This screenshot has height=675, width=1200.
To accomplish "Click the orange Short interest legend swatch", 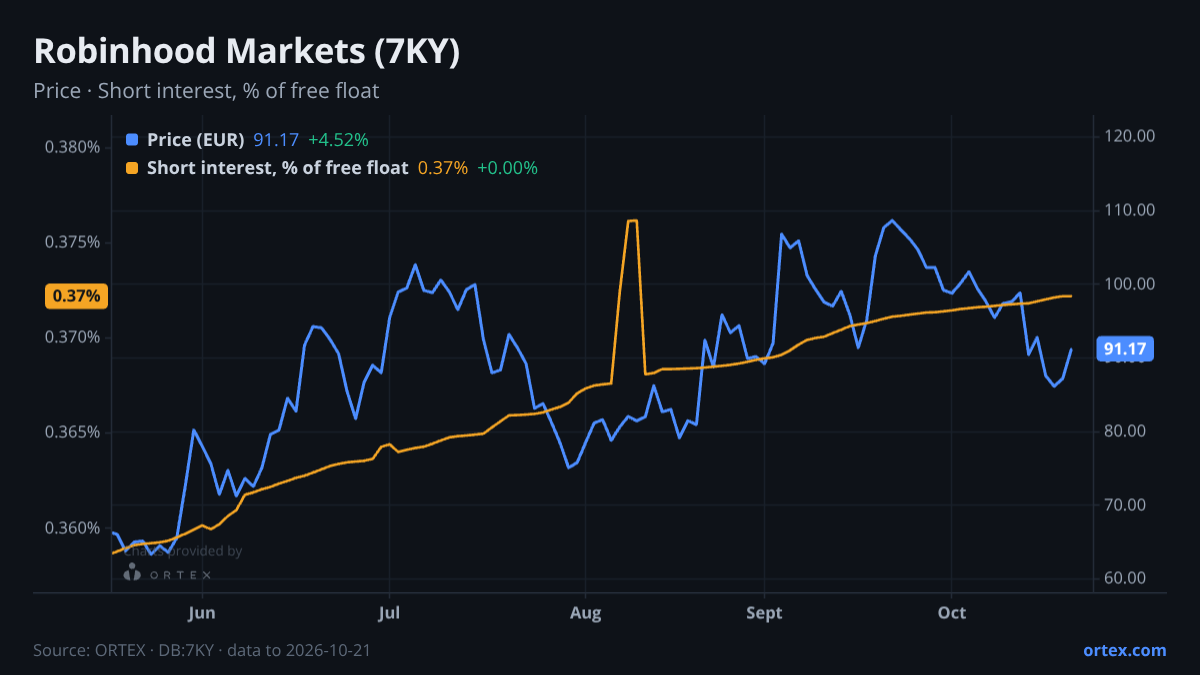I will click(132, 168).
